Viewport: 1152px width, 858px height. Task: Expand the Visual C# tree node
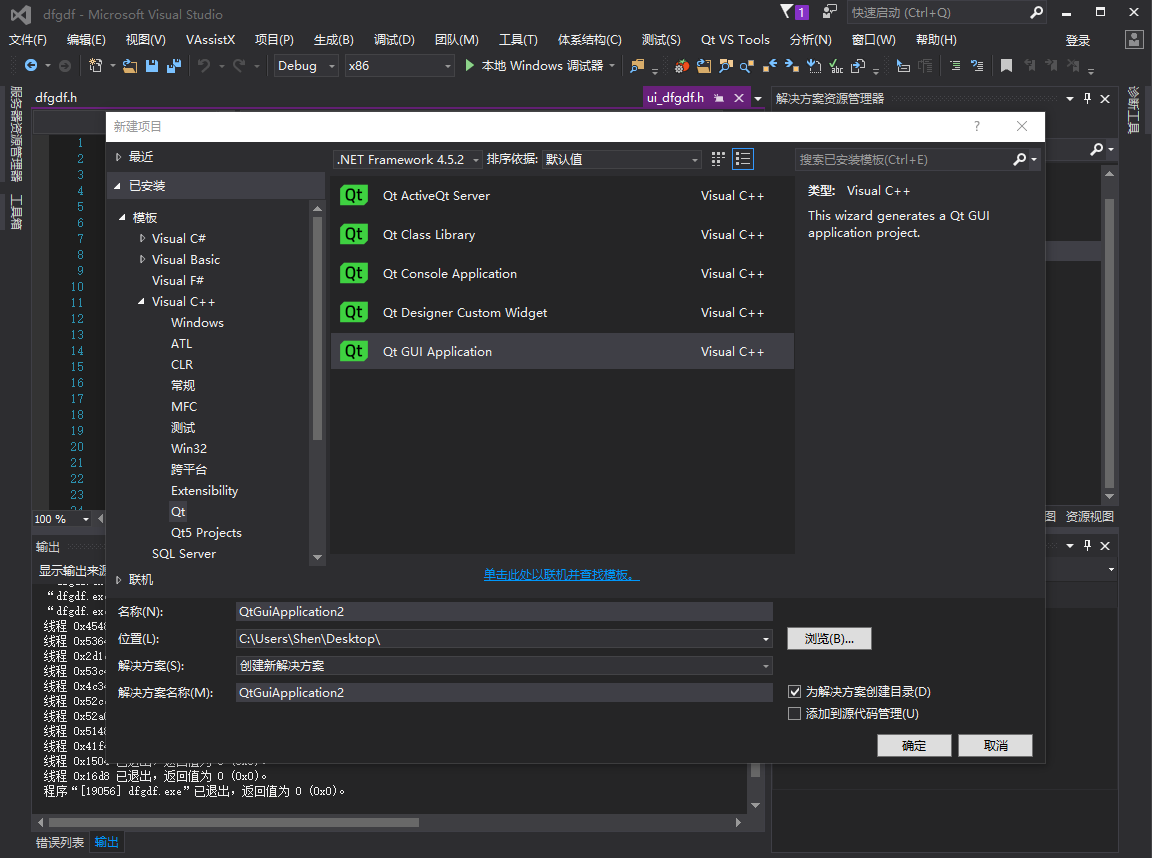[142, 238]
